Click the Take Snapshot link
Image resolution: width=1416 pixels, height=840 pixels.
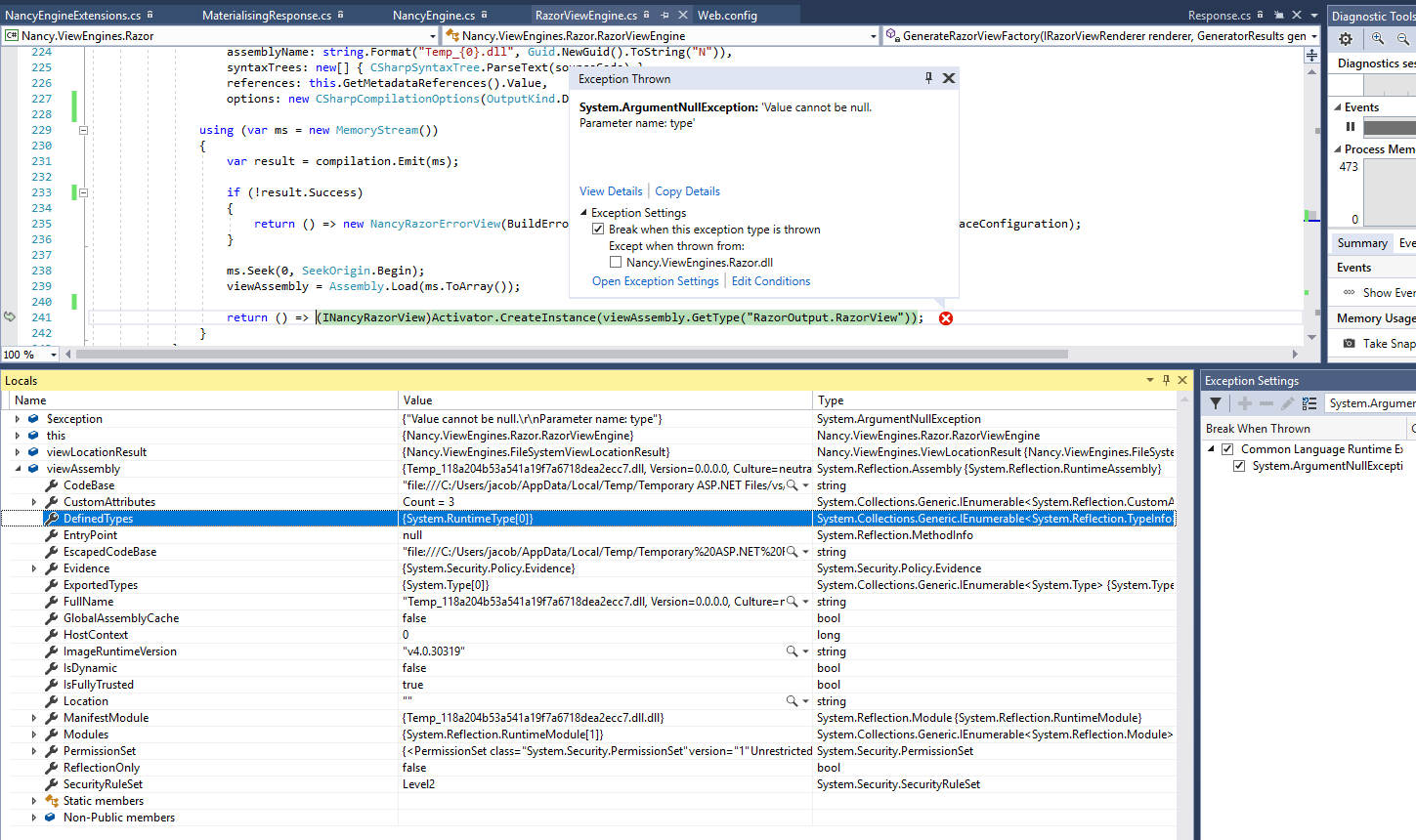[1389, 344]
